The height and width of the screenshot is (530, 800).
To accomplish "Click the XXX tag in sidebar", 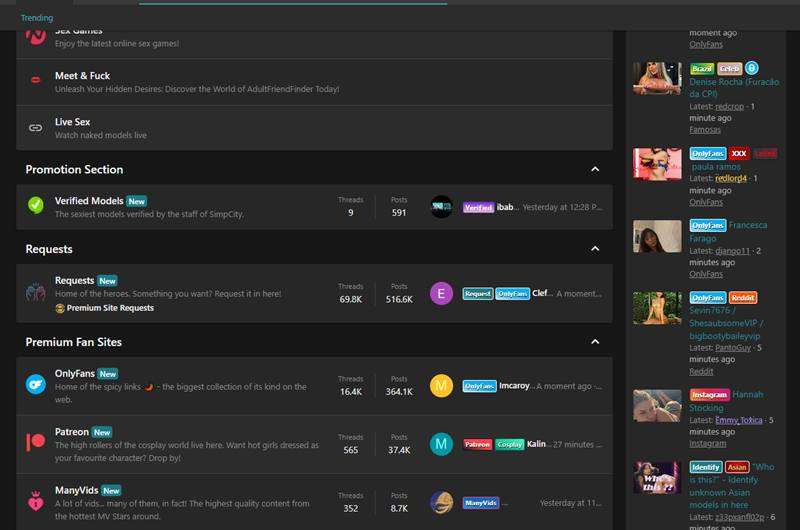I will (x=739, y=154).
